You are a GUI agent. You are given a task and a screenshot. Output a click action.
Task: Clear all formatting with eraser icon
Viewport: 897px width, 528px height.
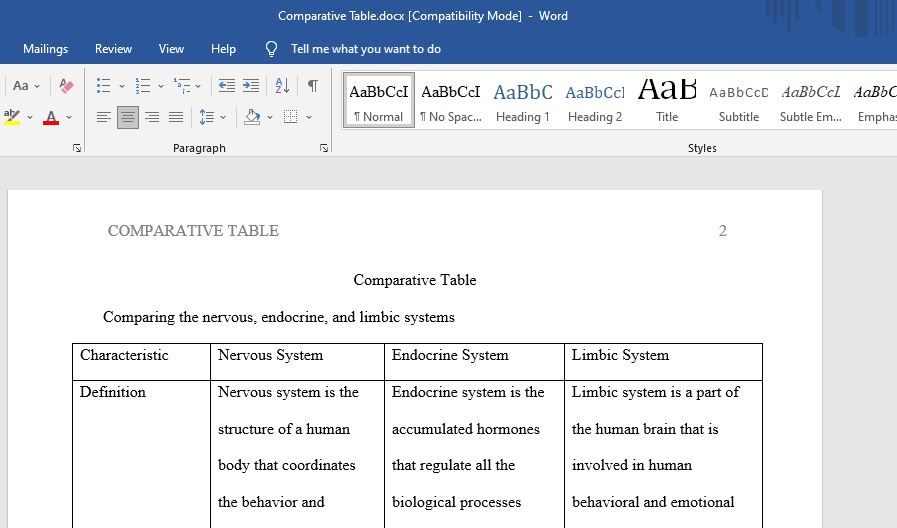pyautogui.click(x=66, y=86)
